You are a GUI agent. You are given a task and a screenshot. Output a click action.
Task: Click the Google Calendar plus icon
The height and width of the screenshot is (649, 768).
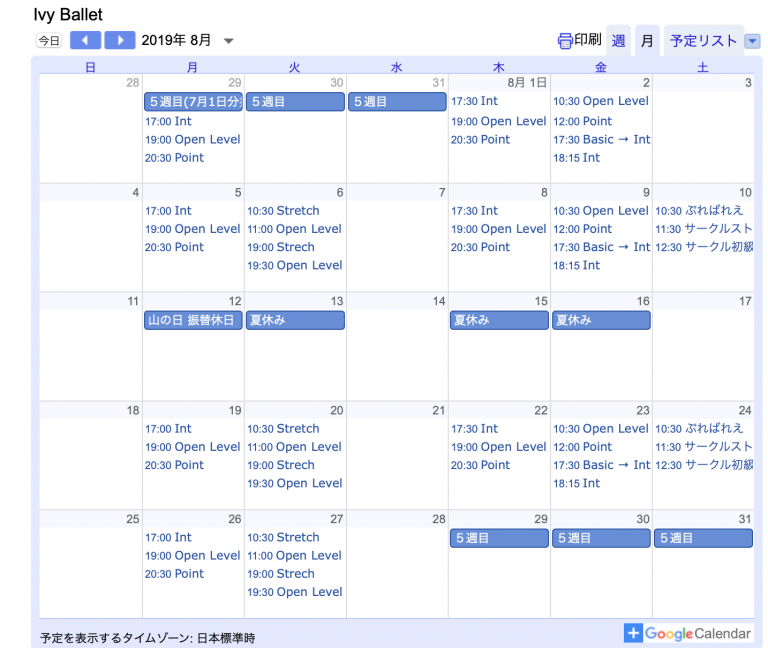click(x=633, y=633)
